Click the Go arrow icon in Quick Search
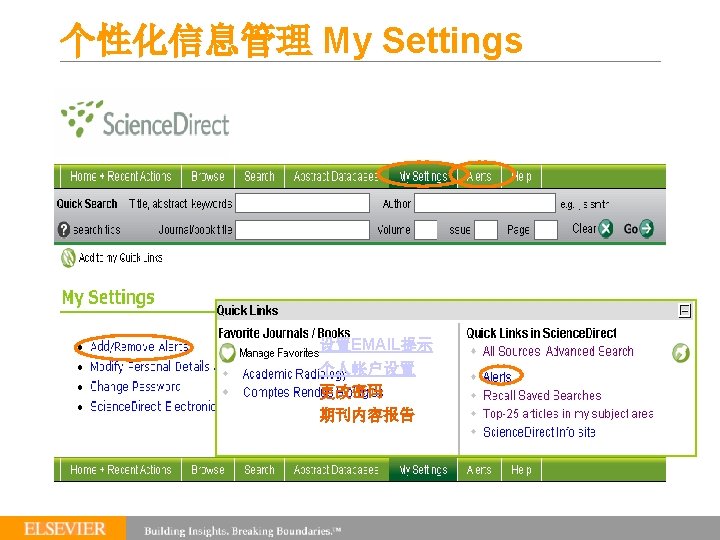The image size is (720, 540). (647, 228)
